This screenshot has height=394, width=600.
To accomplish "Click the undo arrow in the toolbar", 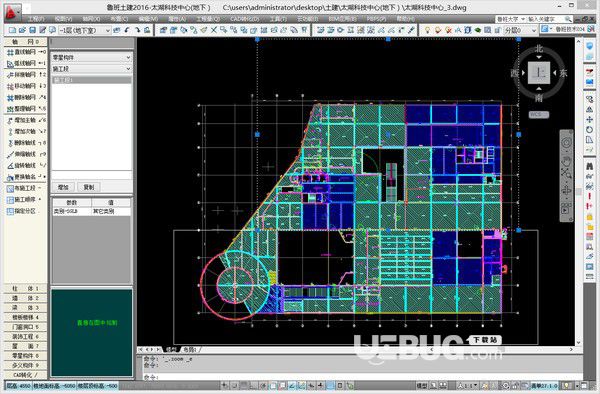I will coord(127,30).
